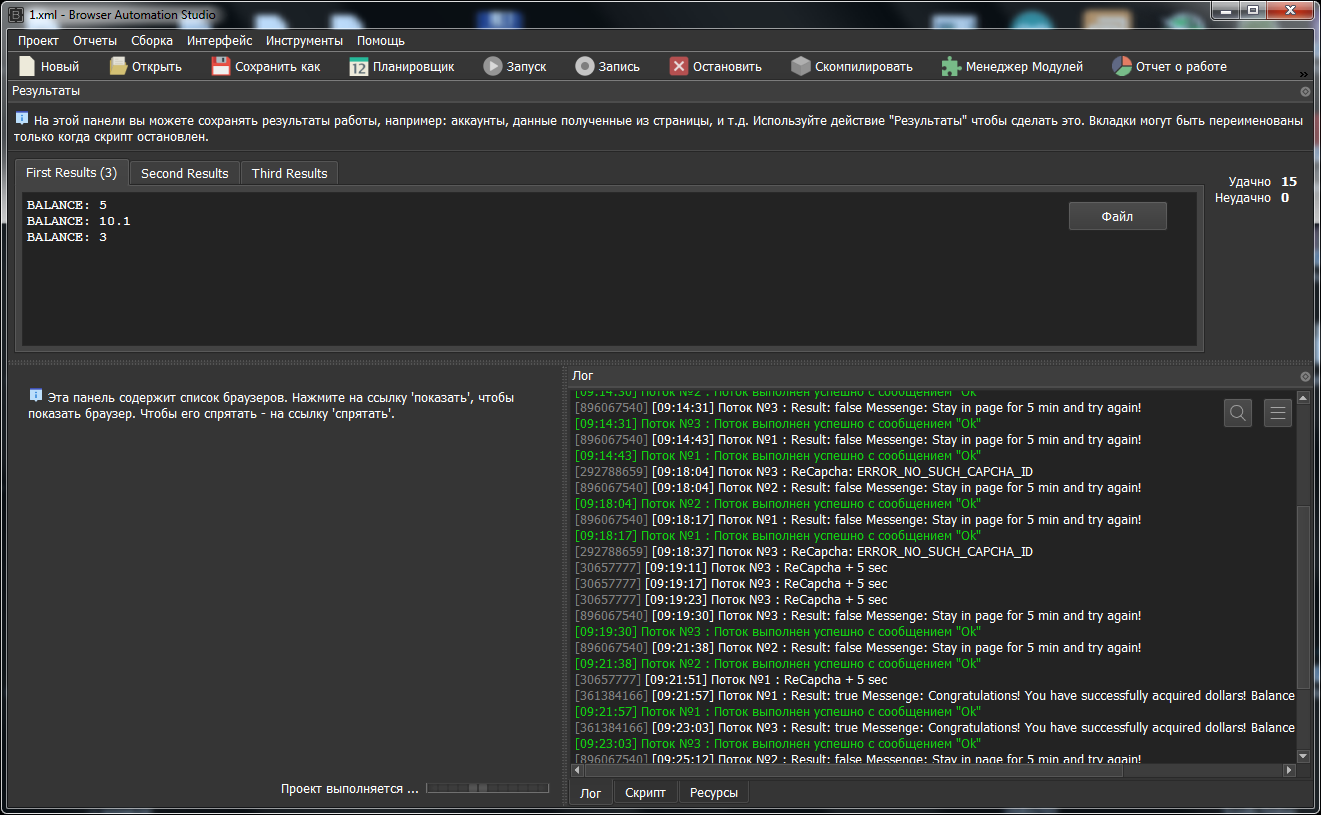Screen dimensions: 1321x815
Task: Start the script with Запуск
Action: [x=514, y=66]
